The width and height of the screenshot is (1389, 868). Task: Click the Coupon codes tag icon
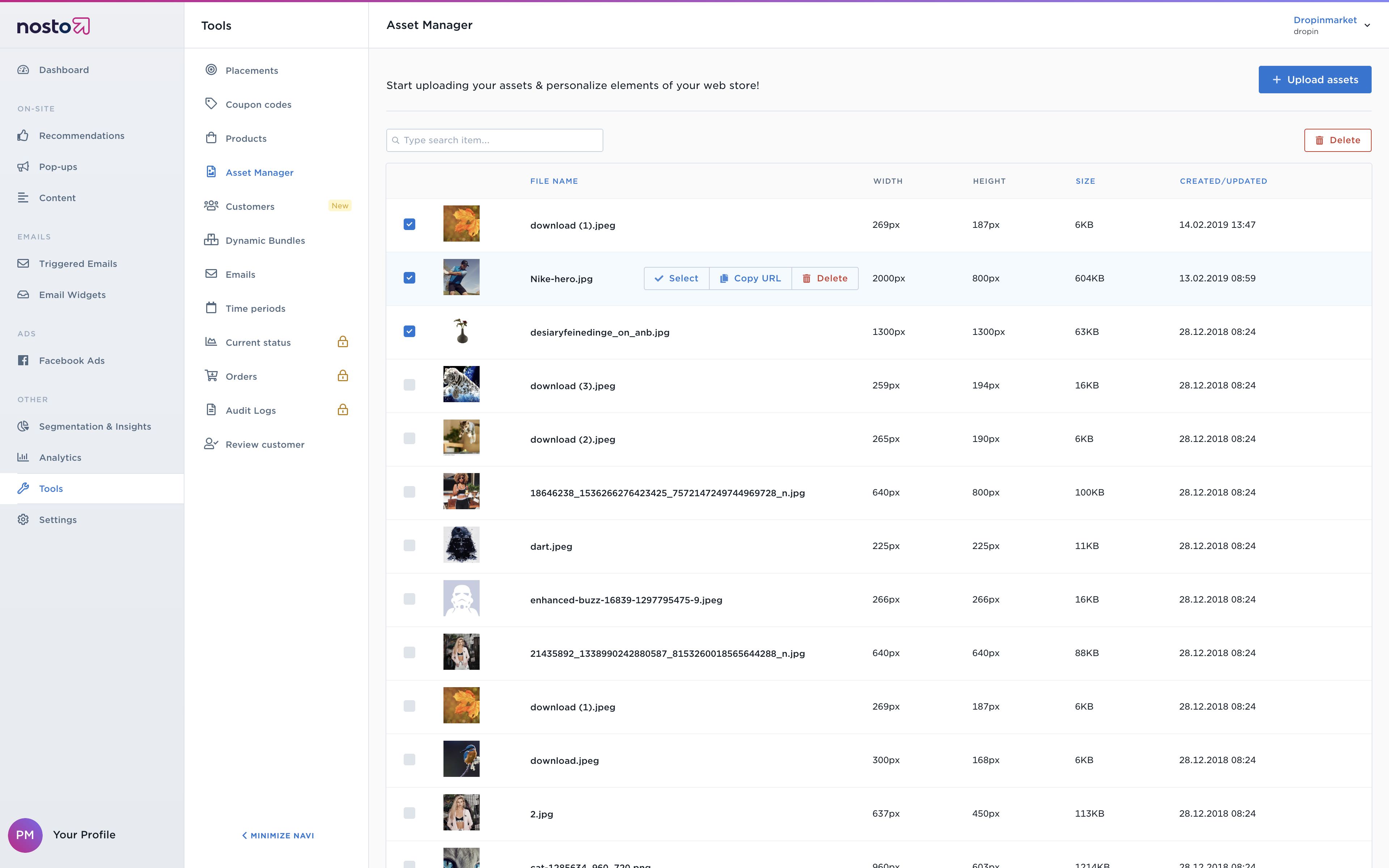211,103
